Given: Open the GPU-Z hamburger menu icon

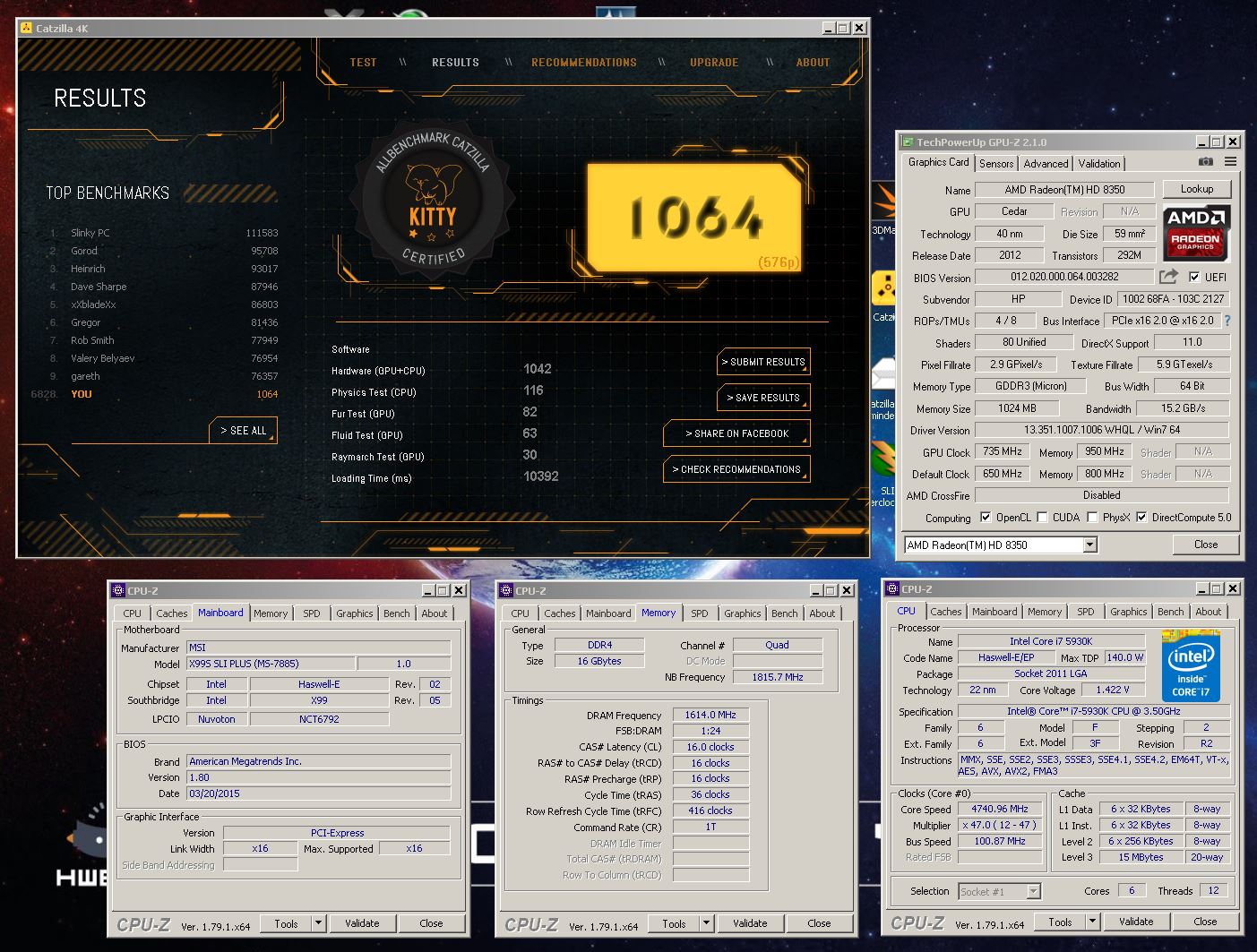Looking at the screenshot, I should [x=1231, y=162].
